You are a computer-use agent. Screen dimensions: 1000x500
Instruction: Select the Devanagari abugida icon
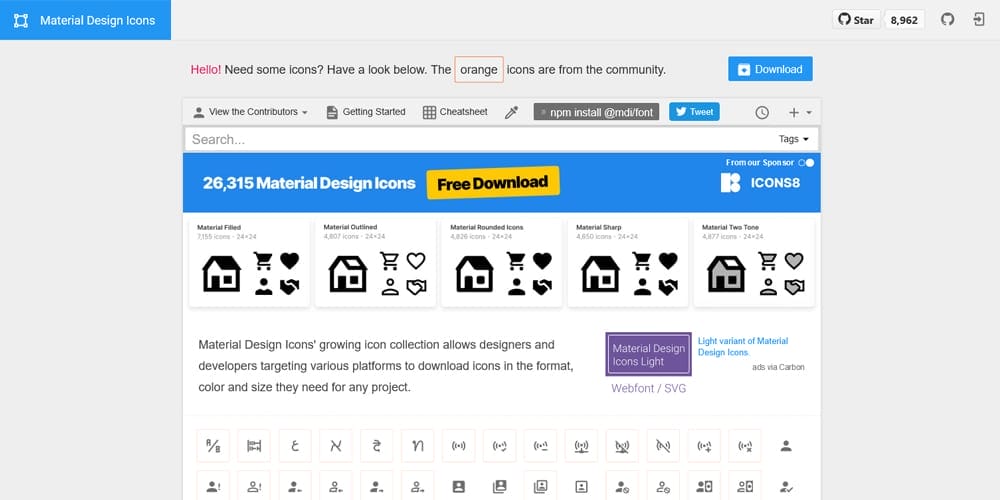376,446
